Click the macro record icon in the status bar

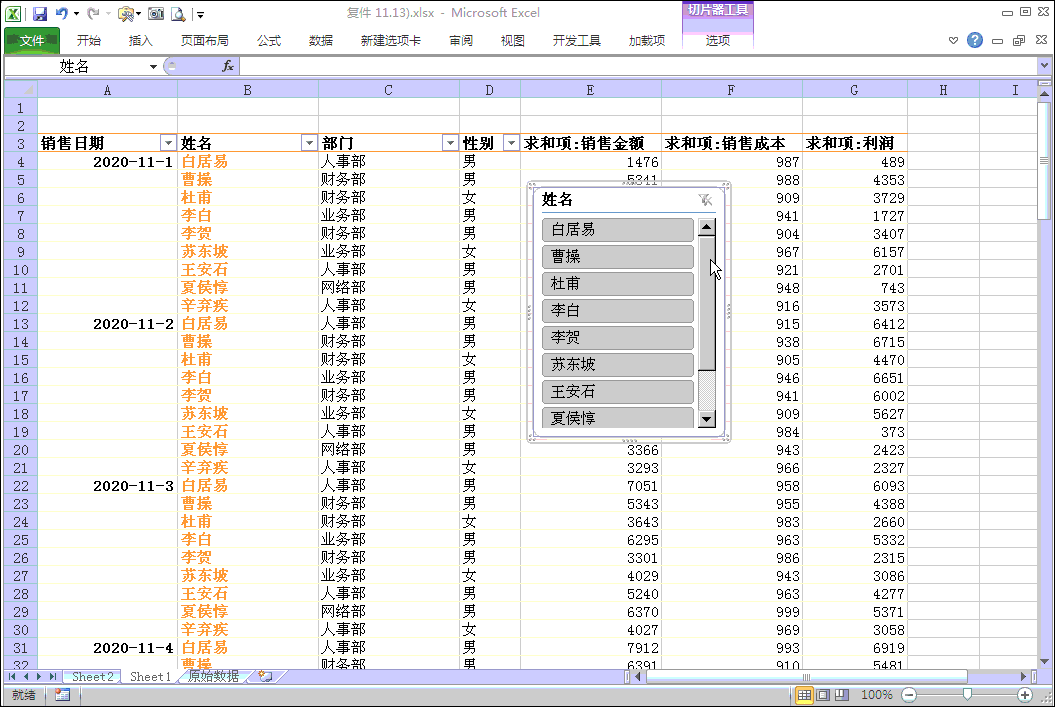point(63,695)
